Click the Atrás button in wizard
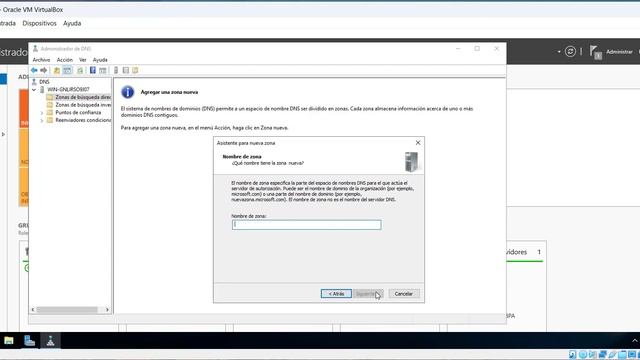640x360 pixels. tap(336, 294)
